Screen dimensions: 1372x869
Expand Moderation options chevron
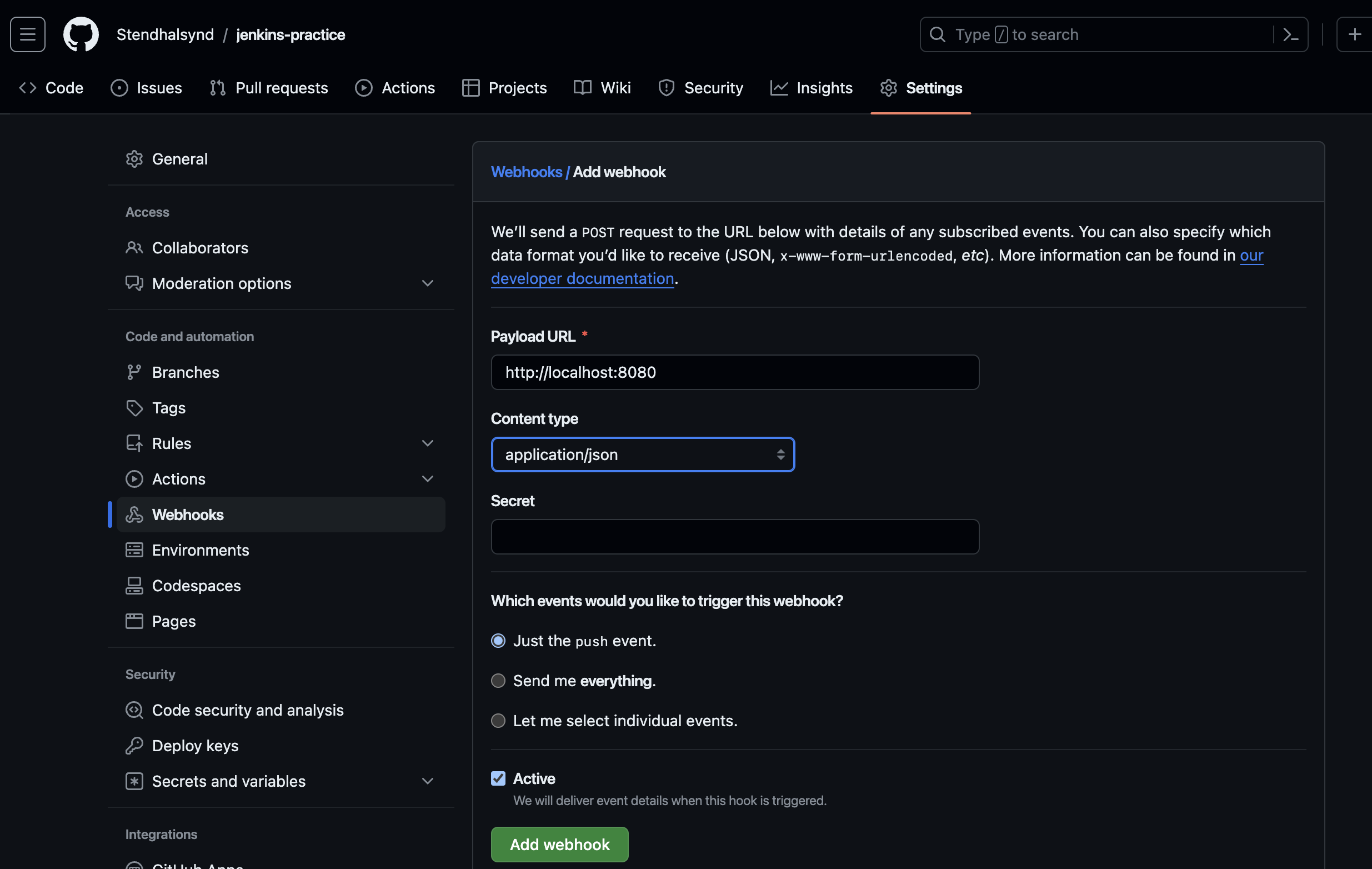427,283
